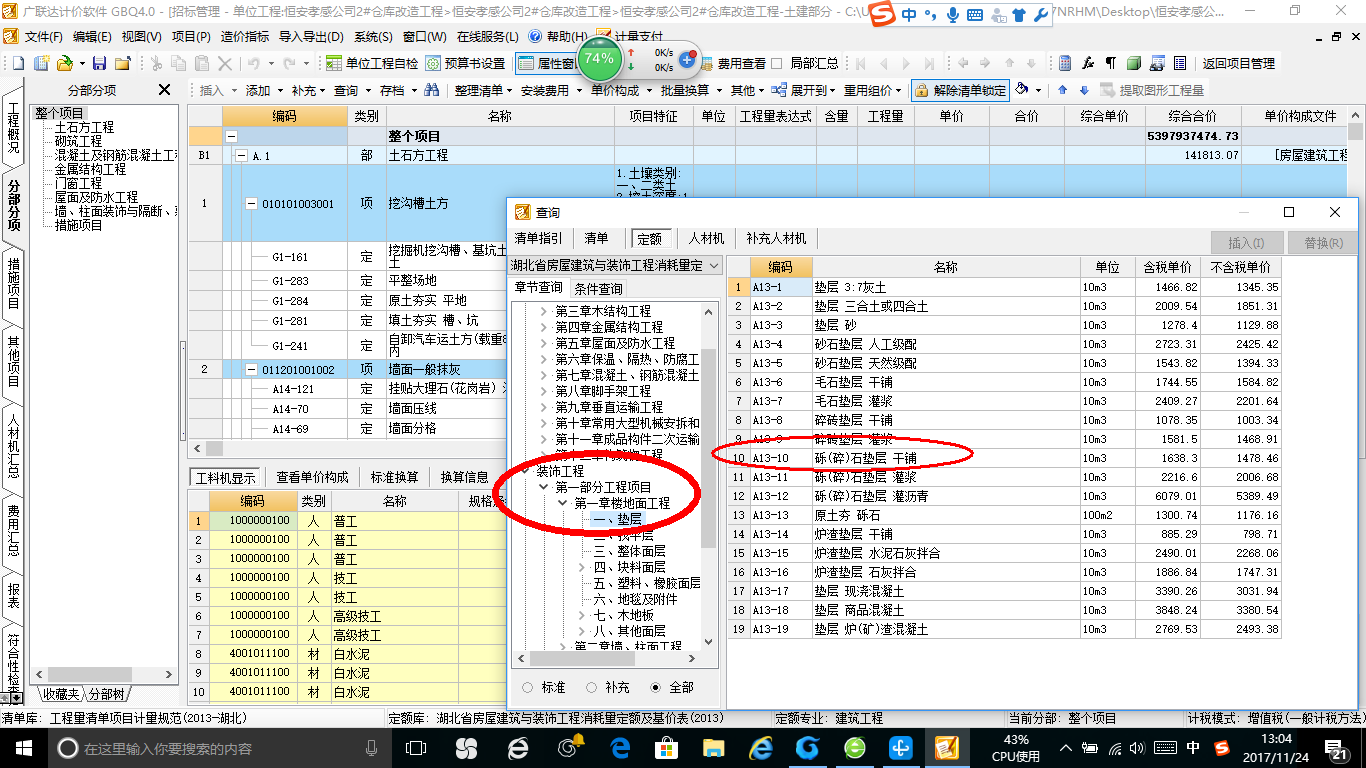The image size is (1366, 768).
Task: Select row A13-17 垫层 现浇混凝土
Action: tap(1004, 591)
